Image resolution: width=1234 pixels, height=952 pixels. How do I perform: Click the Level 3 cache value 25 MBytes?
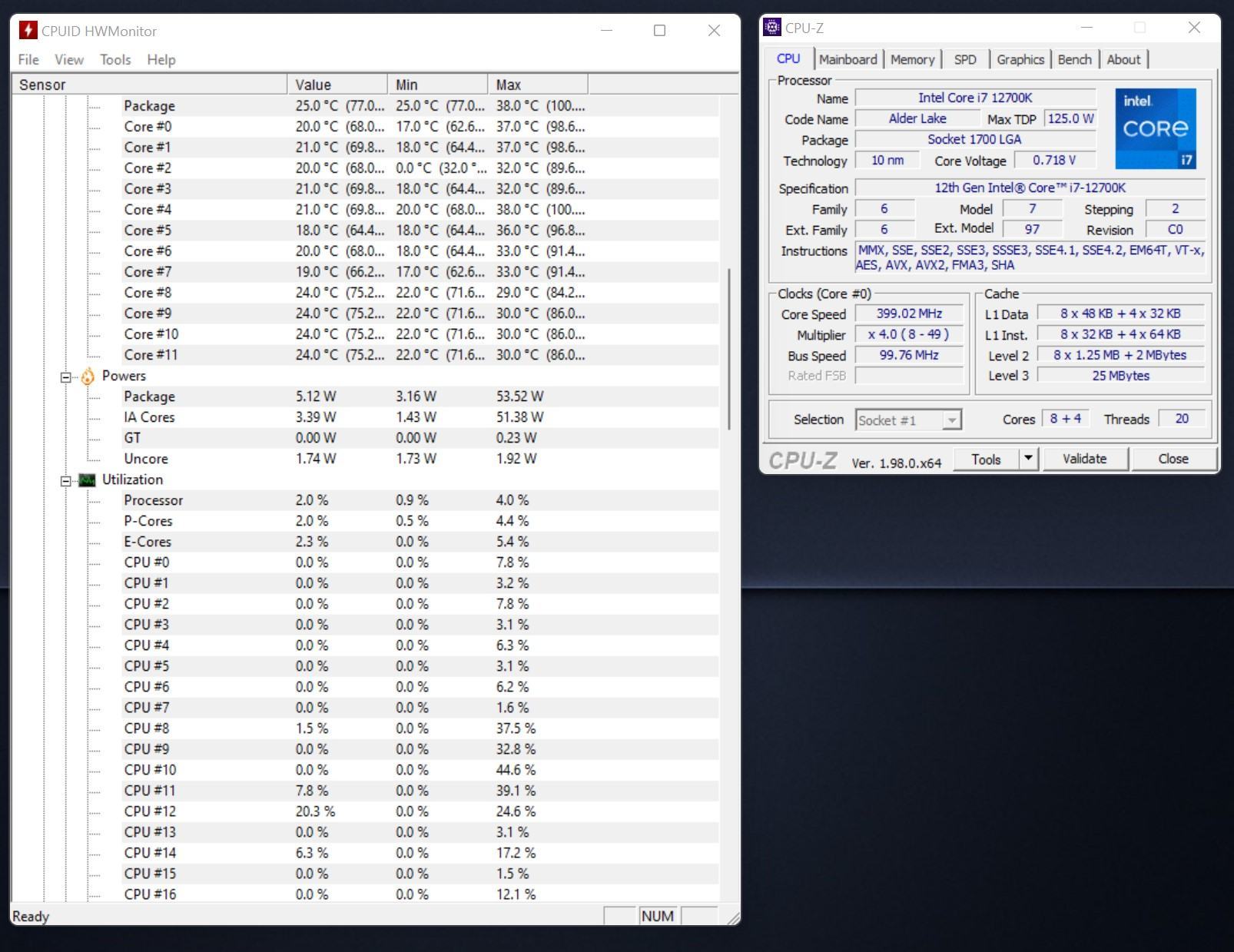[1120, 376]
